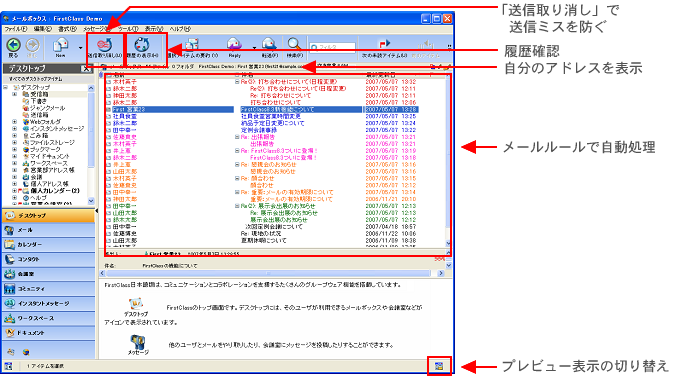Image resolution: width=700 pixels, height=386 pixels.
Task: Select ブックマーク in the tree
Action: point(45,149)
